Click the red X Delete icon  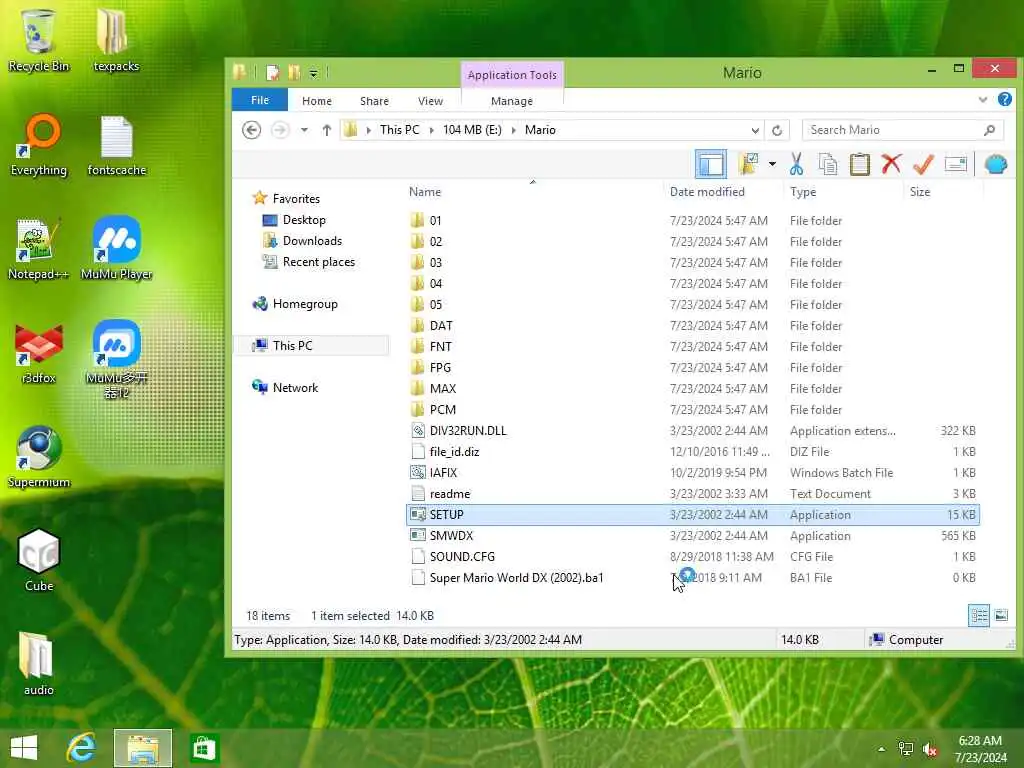(x=891, y=164)
